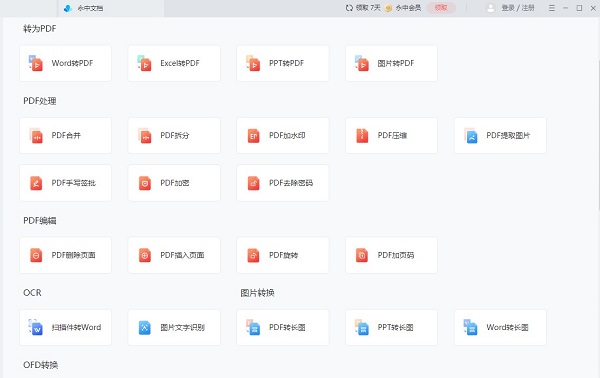Open the Word转长图 tool
Screen dimensions: 600x378
tap(500, 327)
